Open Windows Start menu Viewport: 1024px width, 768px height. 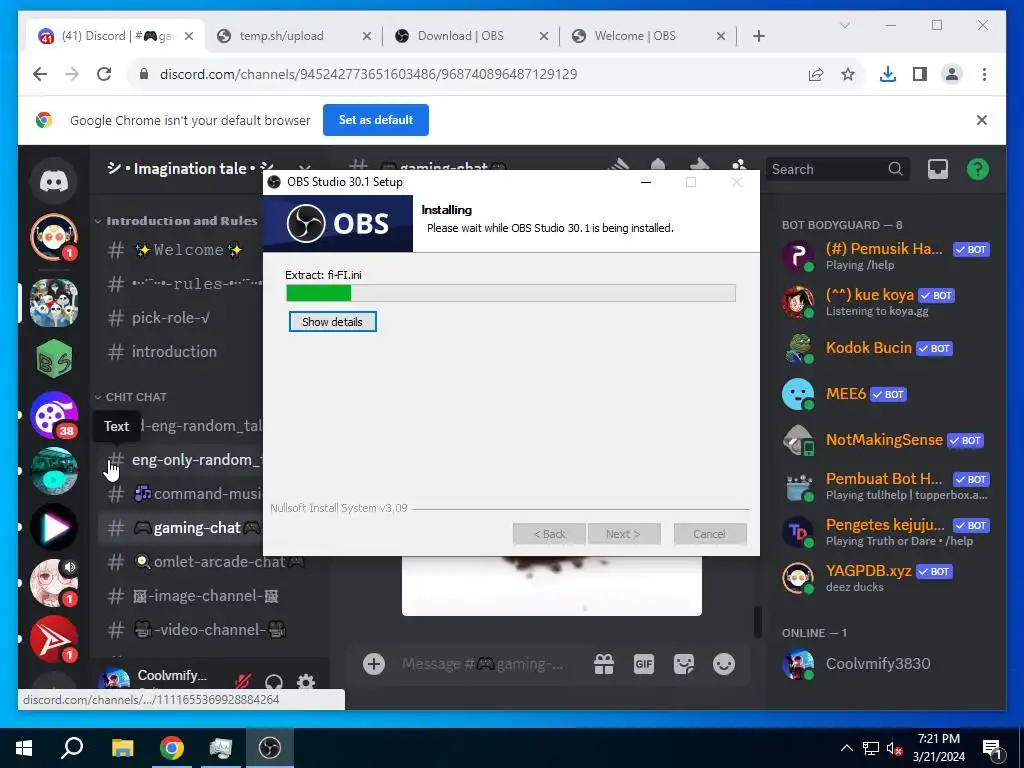pos(24,748)
